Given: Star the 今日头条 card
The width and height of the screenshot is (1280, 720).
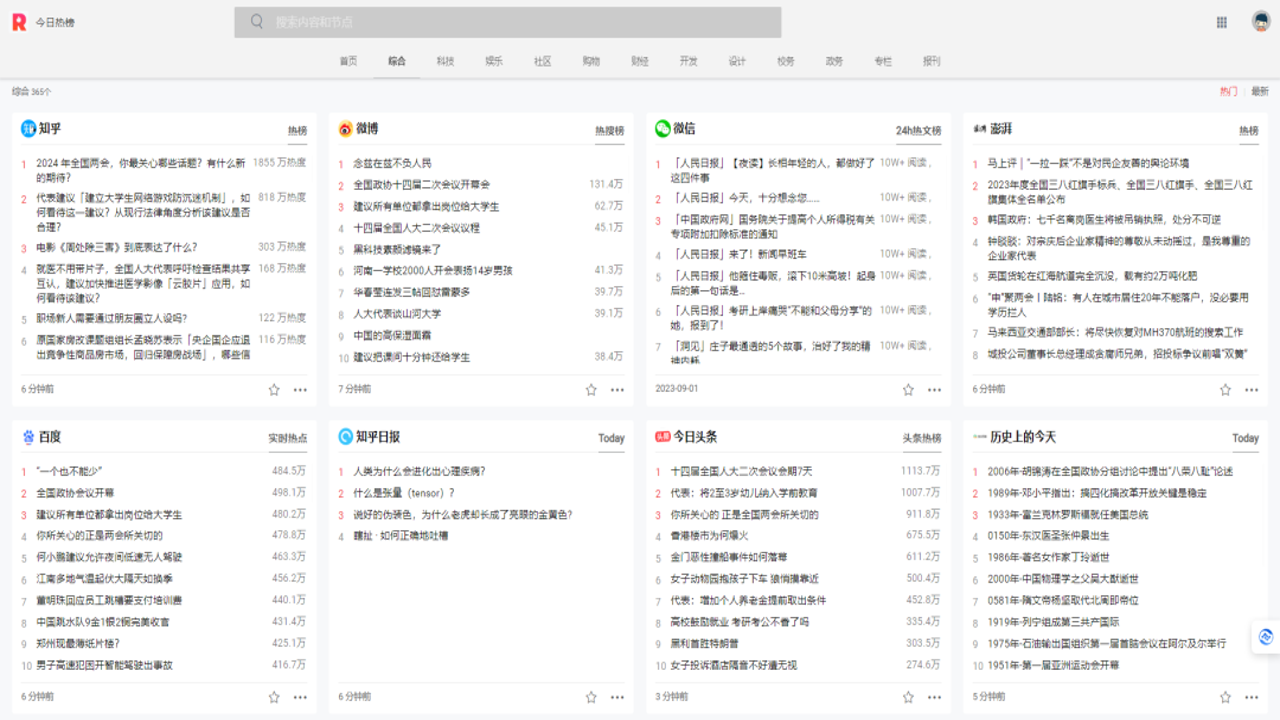Looking at the screenshot, I should (x=908, y=697).
